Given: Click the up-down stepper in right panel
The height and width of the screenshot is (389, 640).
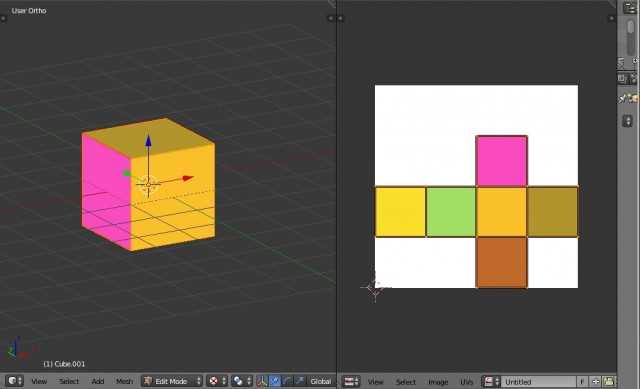Looking at the screenshot, I should point(627,121).
